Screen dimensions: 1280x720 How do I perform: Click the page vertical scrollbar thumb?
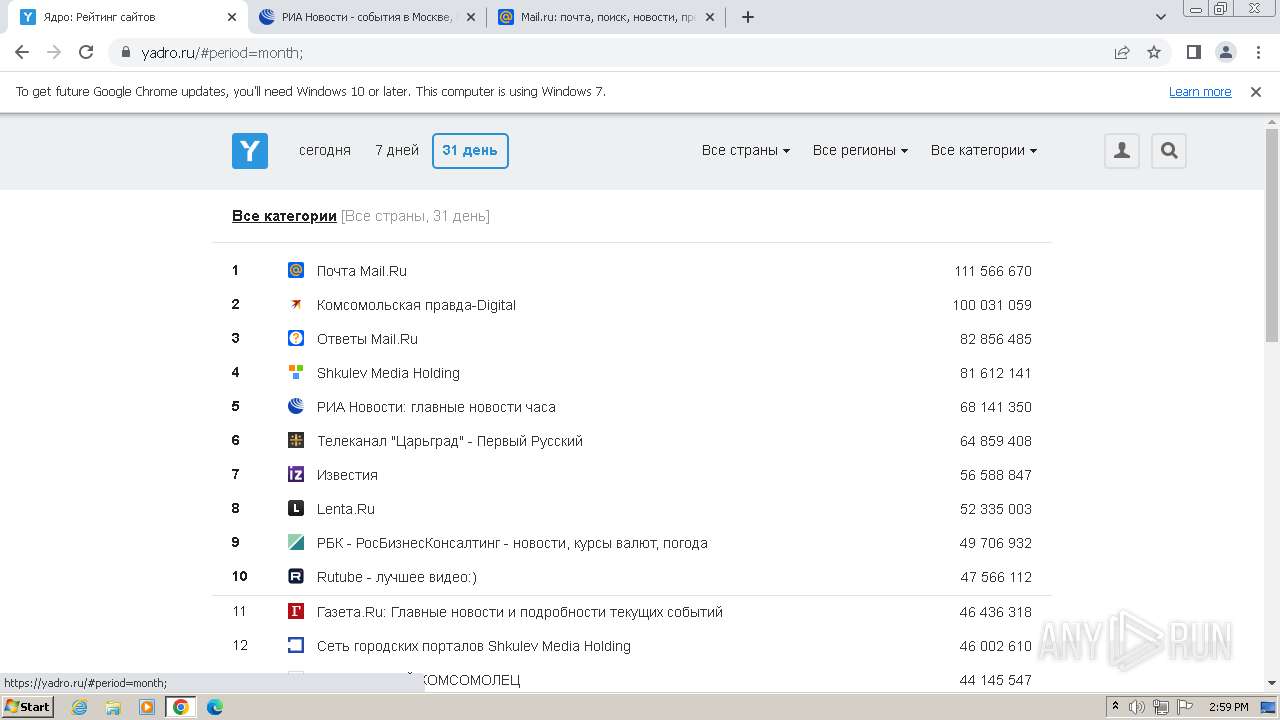point(1272,236)
